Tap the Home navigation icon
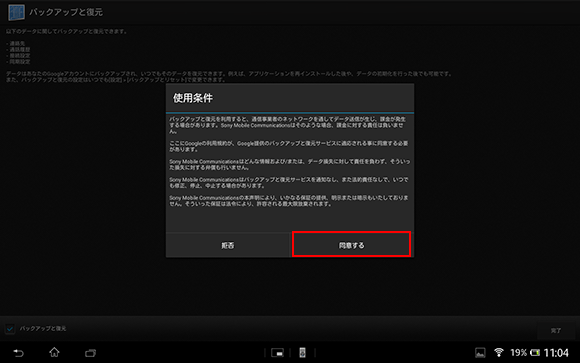580x363 pixels. (54, 352)
